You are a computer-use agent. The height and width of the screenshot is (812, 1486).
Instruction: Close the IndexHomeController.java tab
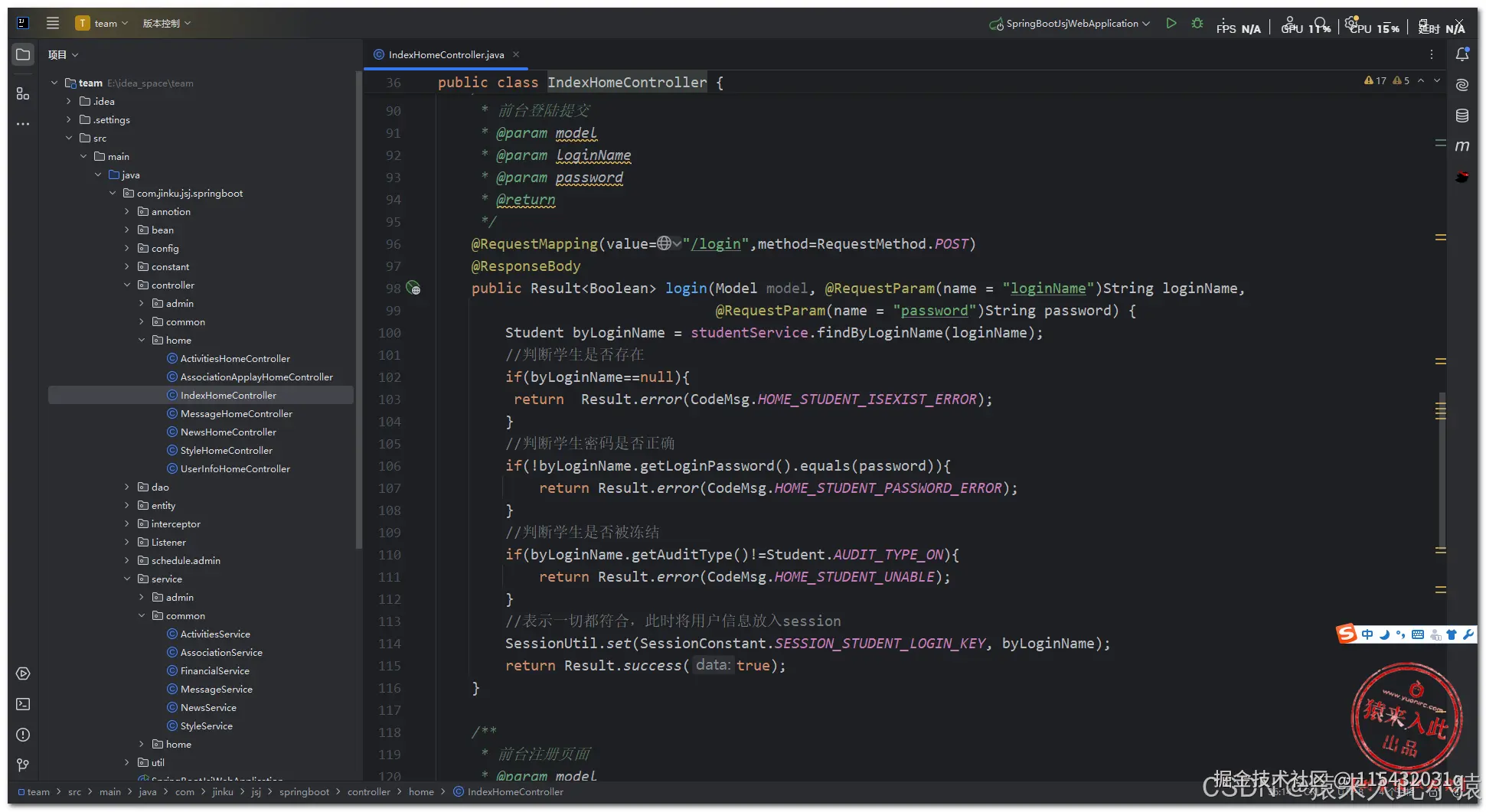[x=516, y=54]
